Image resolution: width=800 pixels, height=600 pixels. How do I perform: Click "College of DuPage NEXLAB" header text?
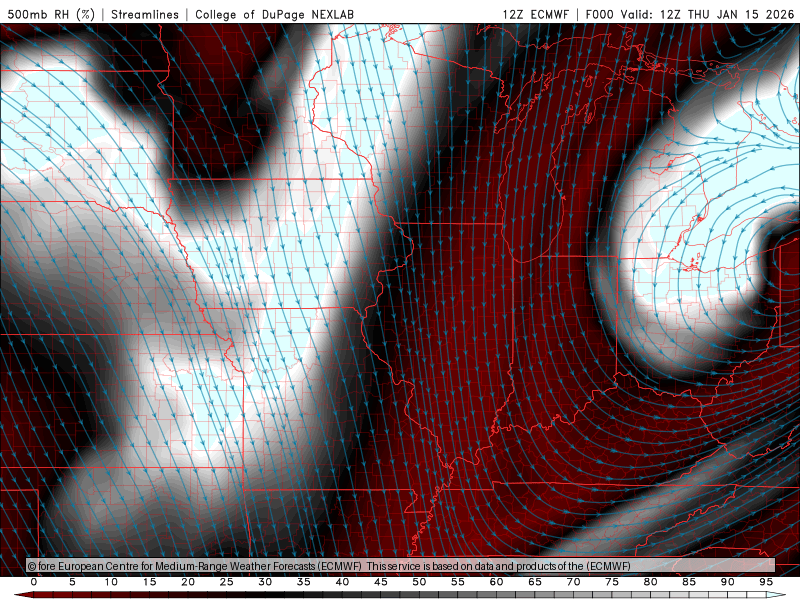[x=274, y=14]
